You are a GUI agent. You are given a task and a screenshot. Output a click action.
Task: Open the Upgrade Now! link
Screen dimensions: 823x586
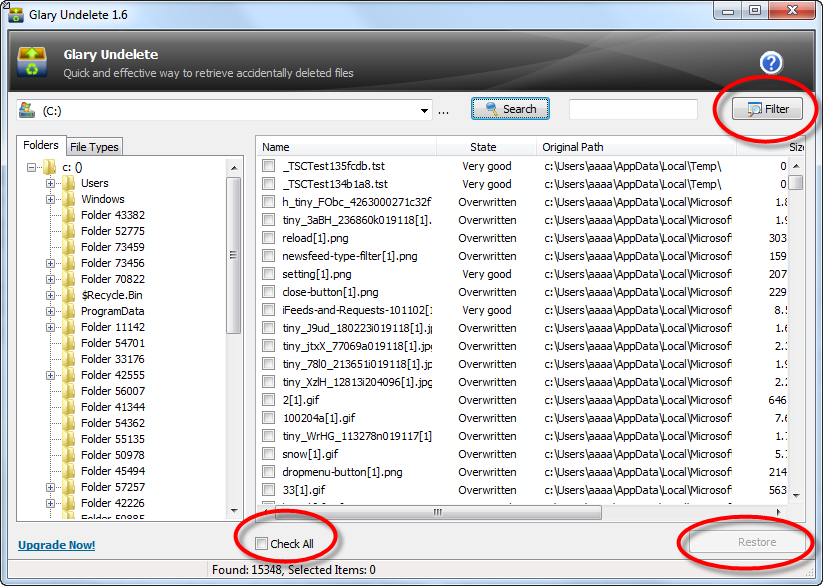pyautogui.click(x=57, y=545)
